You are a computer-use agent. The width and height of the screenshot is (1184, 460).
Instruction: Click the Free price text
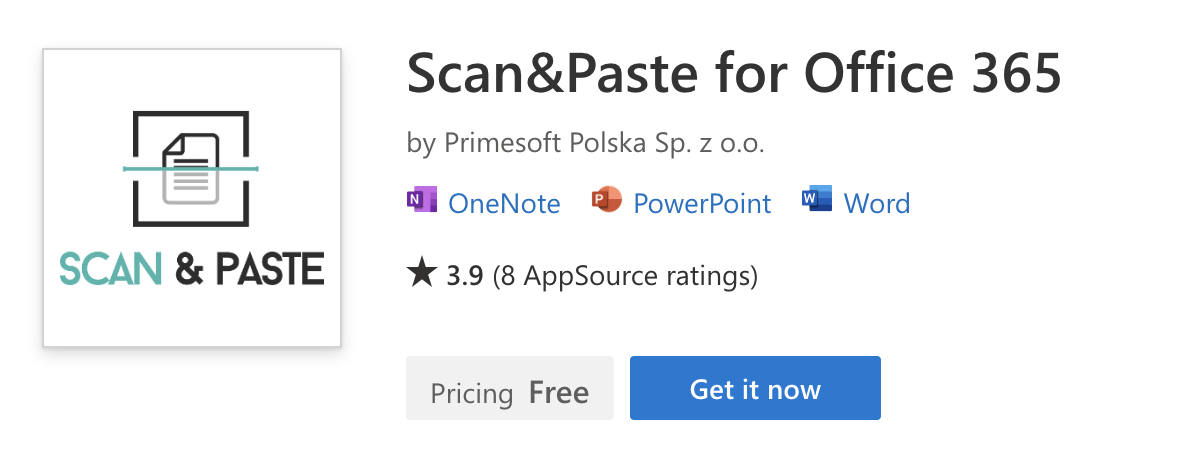coord(558,392)
